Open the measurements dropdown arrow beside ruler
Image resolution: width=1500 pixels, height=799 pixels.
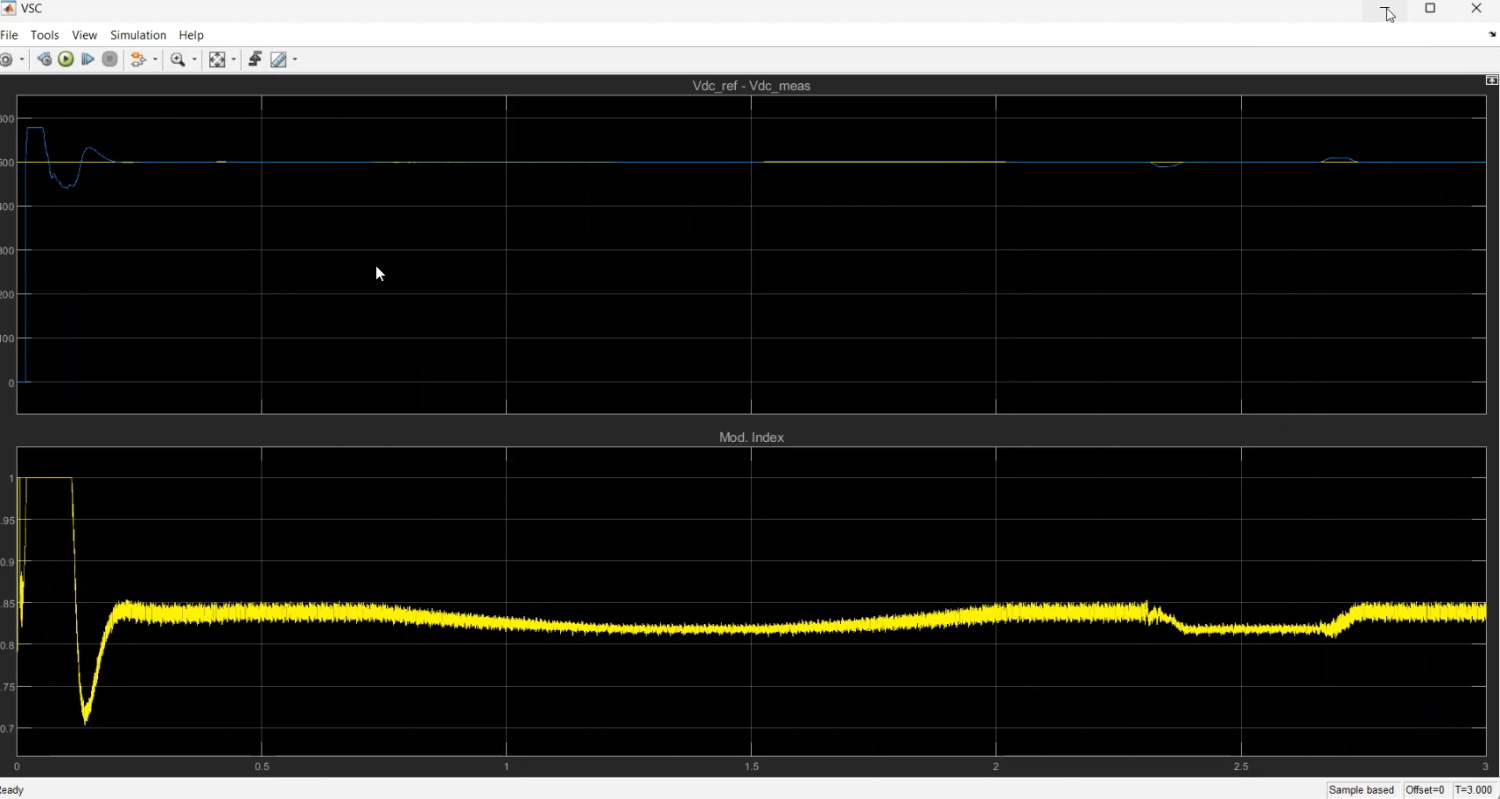coord(295,60)
